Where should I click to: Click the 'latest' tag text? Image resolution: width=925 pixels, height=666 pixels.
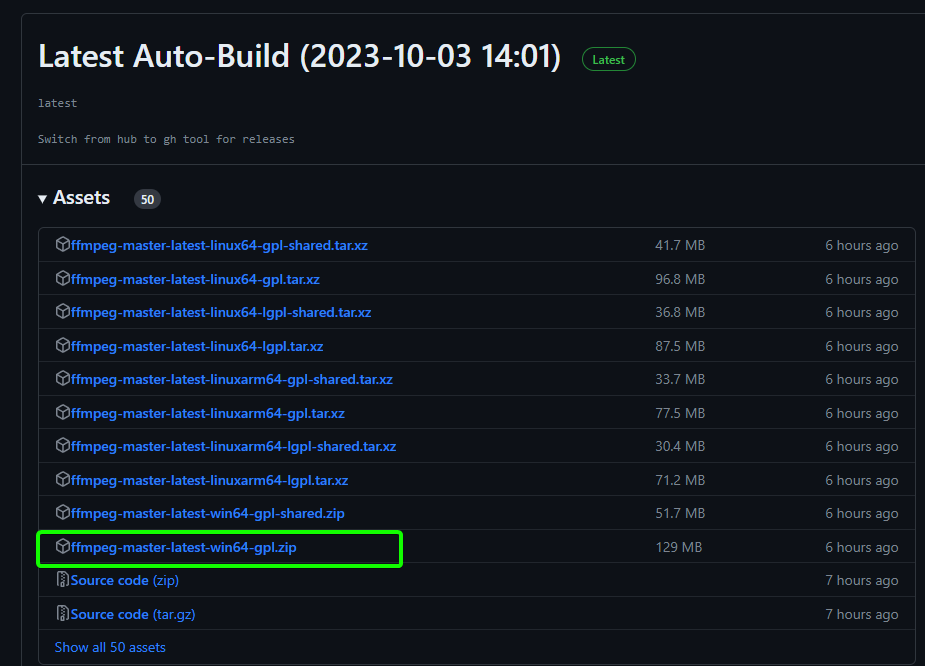point(57,103)
